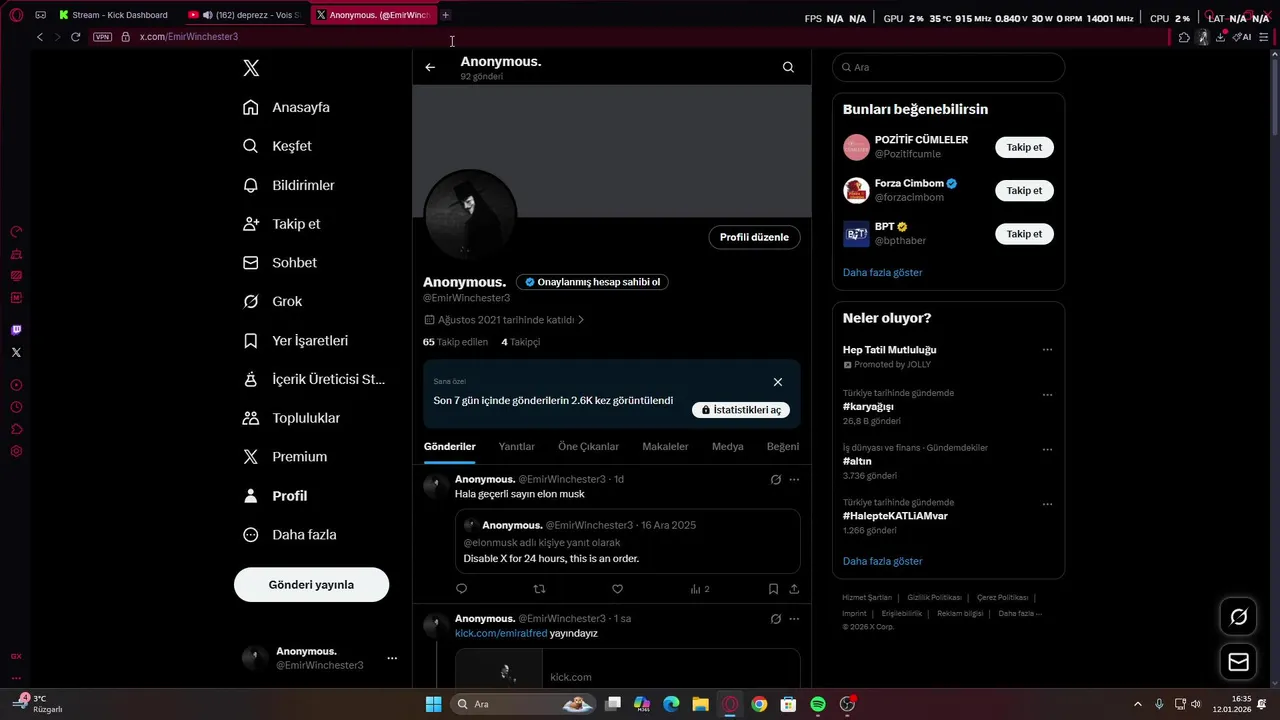Click Grok icon on the kick.com post

775,619
